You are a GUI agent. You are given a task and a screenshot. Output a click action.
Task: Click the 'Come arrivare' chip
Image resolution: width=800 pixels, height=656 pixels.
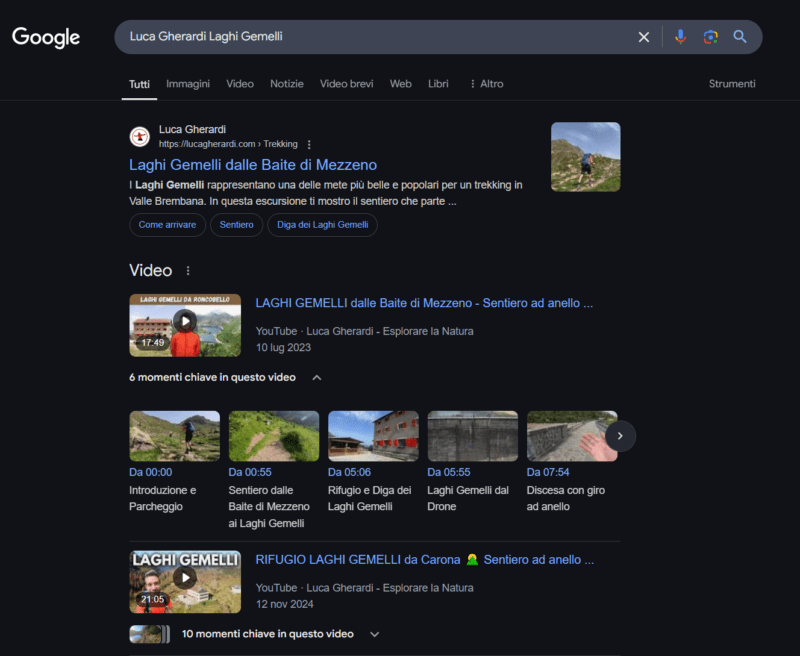pos(167,225)
